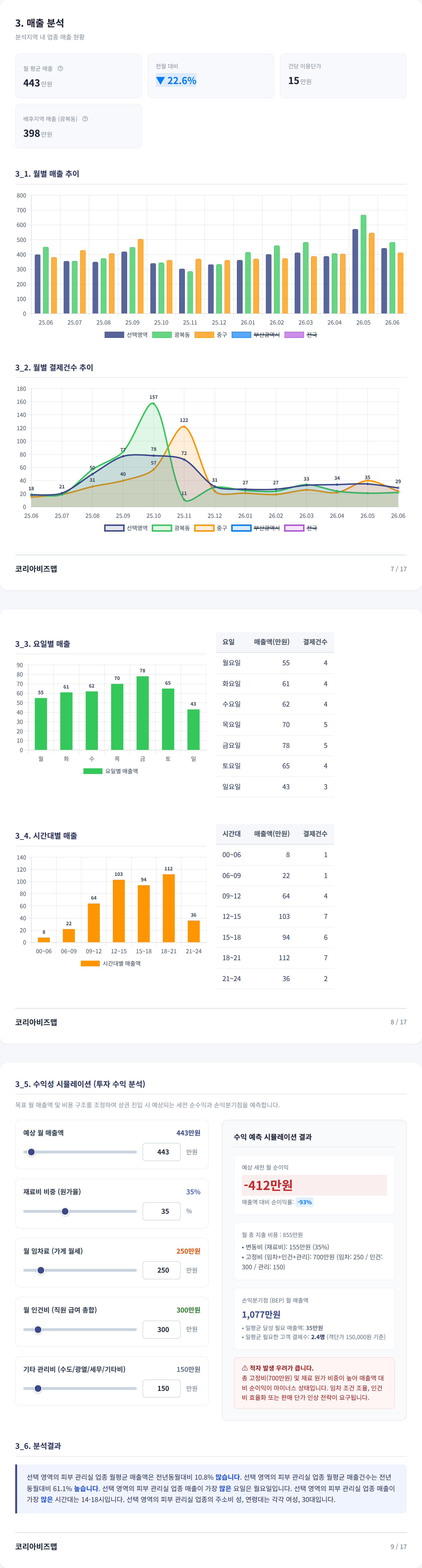Click the 18~21 bar labeled 112
This screenshot has height=1568, width=422.
(169, 908)
